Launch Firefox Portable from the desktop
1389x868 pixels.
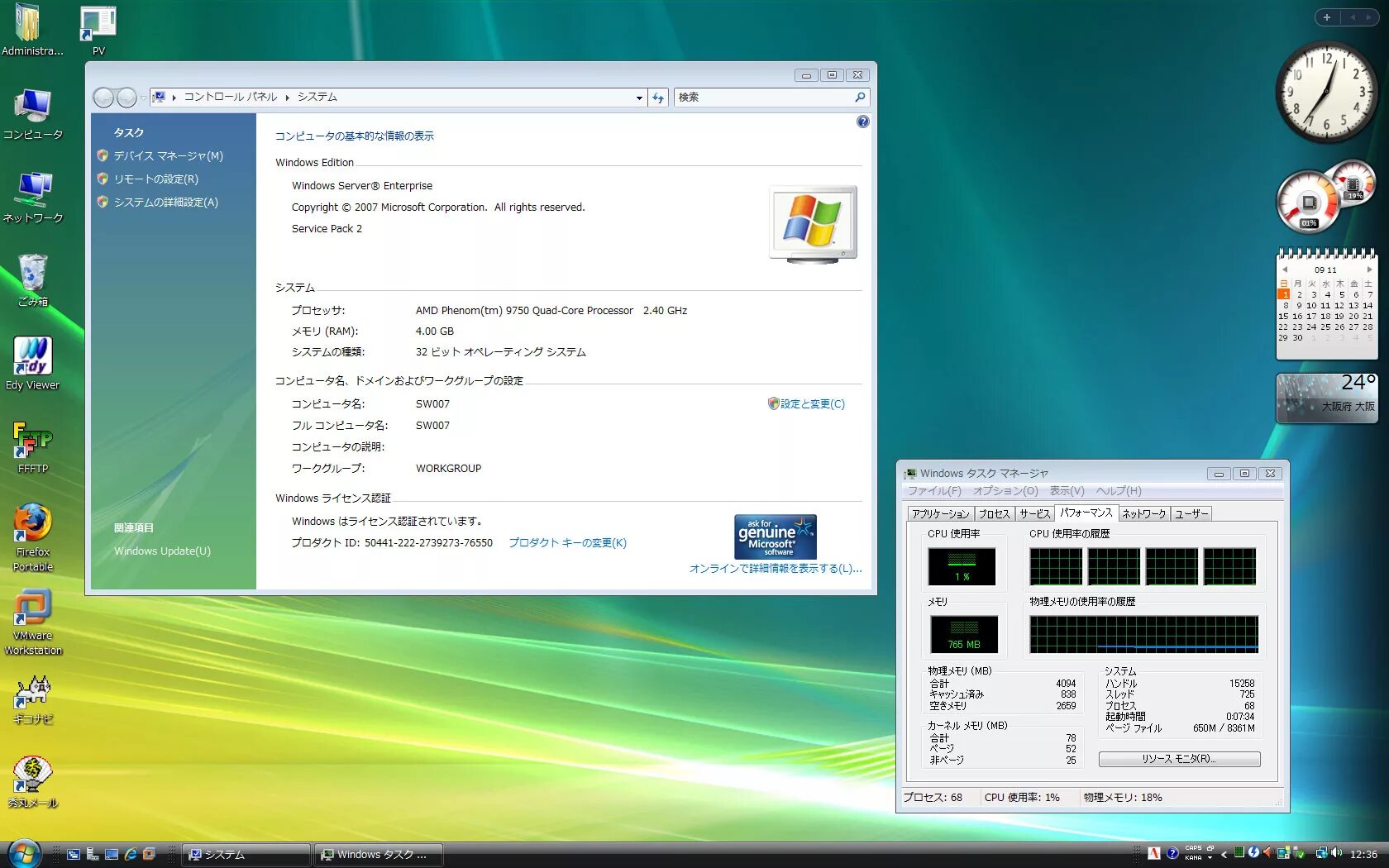click(x=33, y=538)
